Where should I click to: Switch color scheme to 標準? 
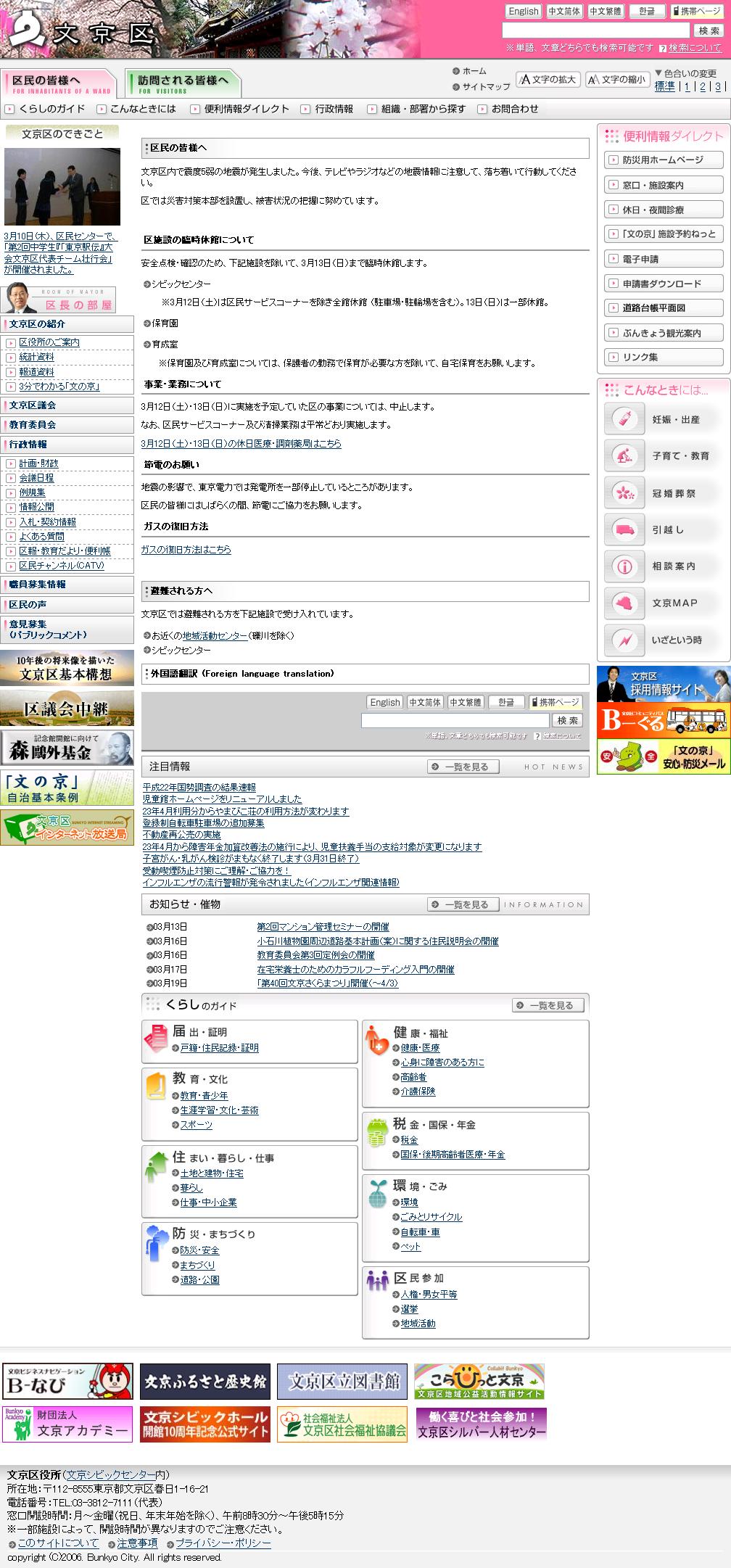(664, 86)
